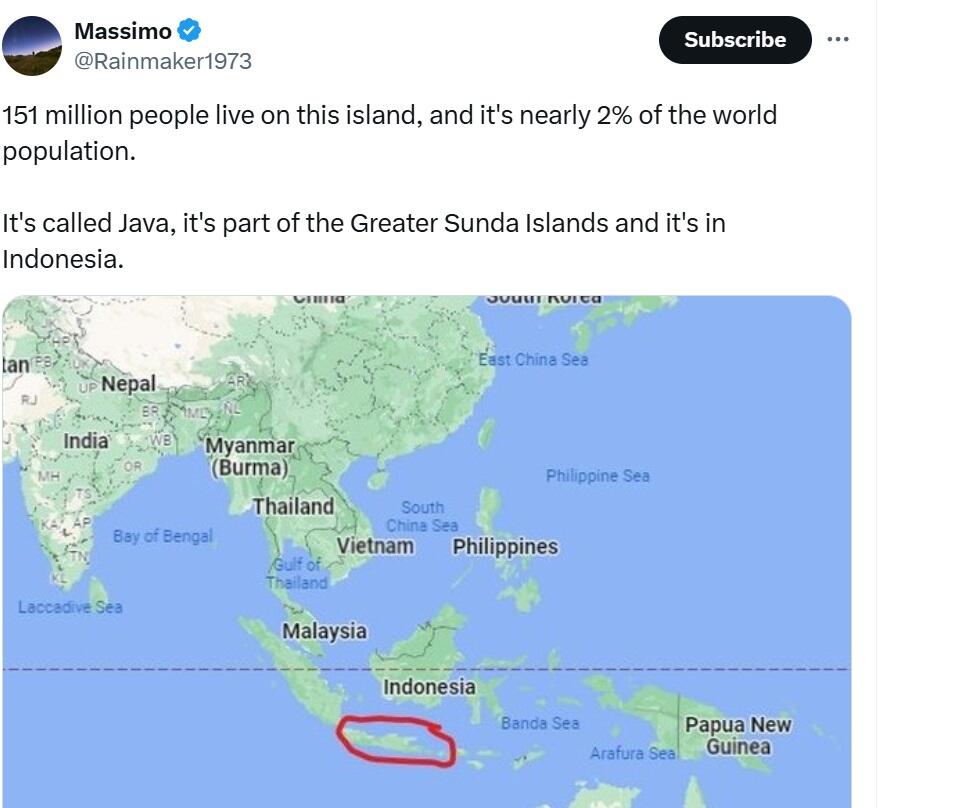Click the Nepal label on the map
Screen dimensions: 977x808
pos(128,384)
